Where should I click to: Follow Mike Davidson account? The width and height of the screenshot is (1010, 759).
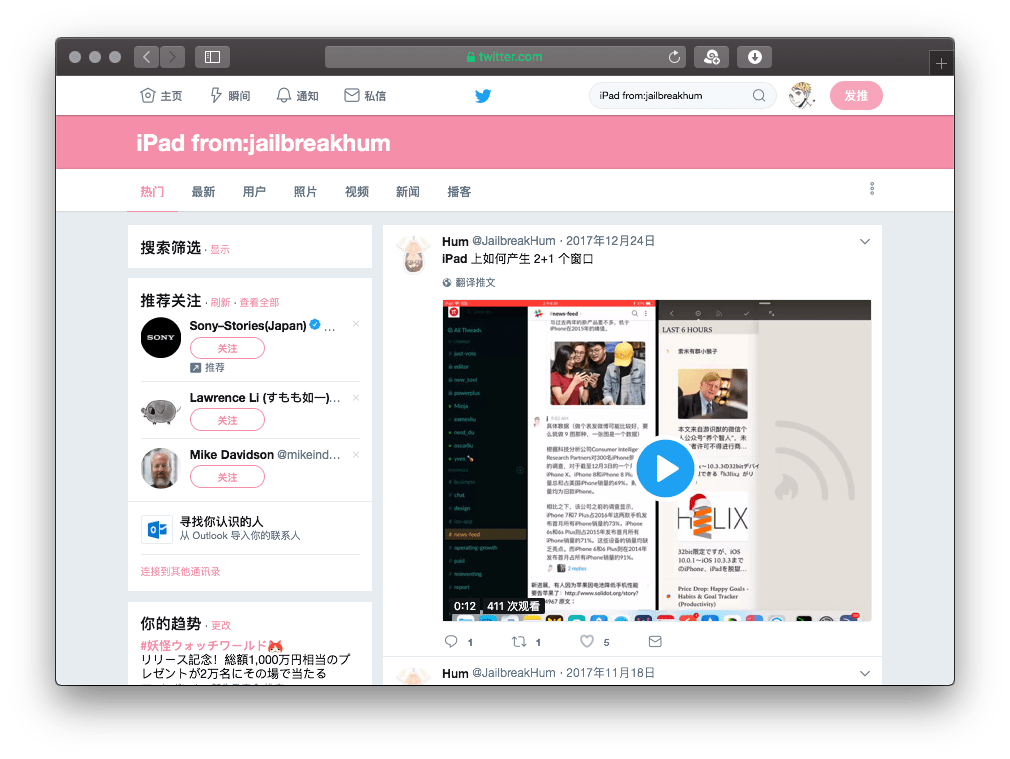click(227, 477)
